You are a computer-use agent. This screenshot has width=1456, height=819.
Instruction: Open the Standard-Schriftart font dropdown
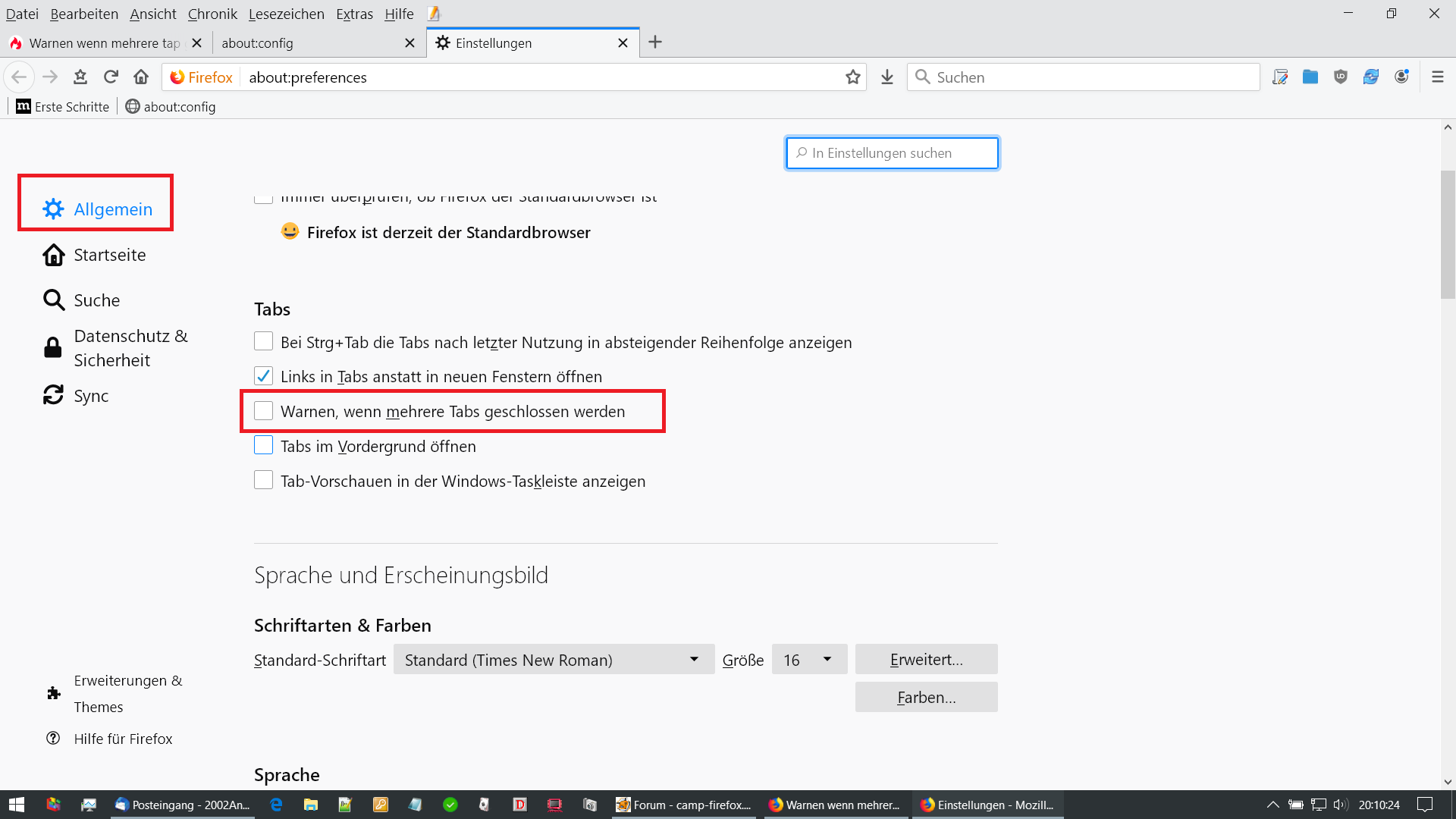pyautogui.click(x=553, y=660)
